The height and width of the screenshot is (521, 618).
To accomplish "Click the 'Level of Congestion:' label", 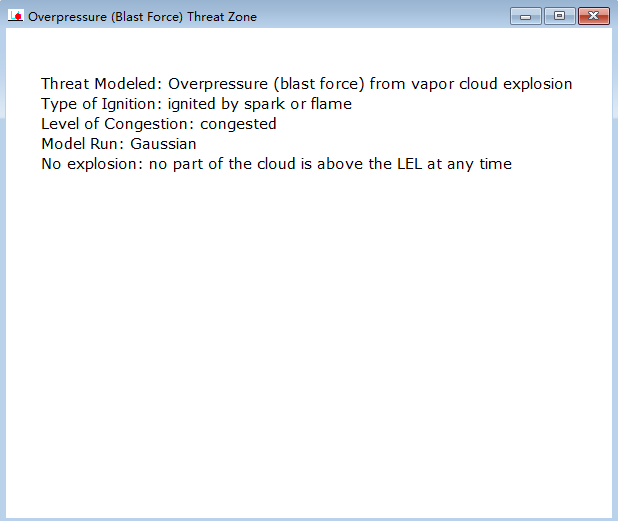I will (x=118, y=124).
